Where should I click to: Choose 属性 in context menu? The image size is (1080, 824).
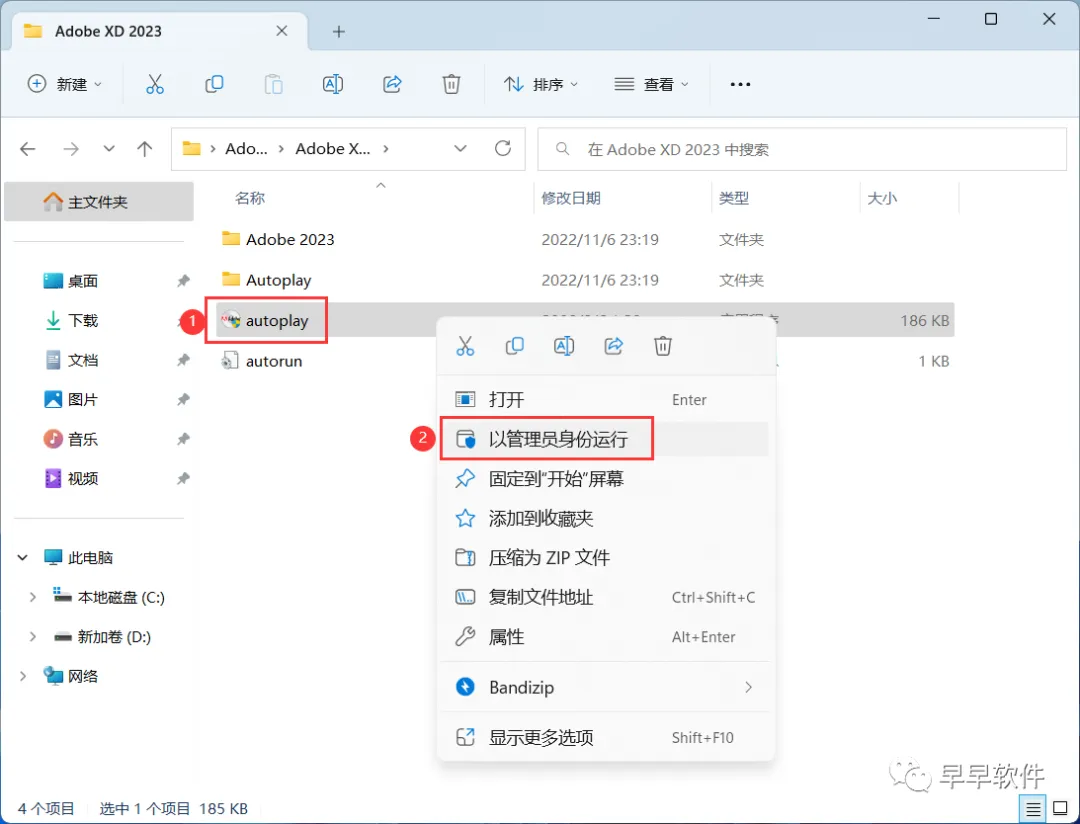(x=604, y=637)
